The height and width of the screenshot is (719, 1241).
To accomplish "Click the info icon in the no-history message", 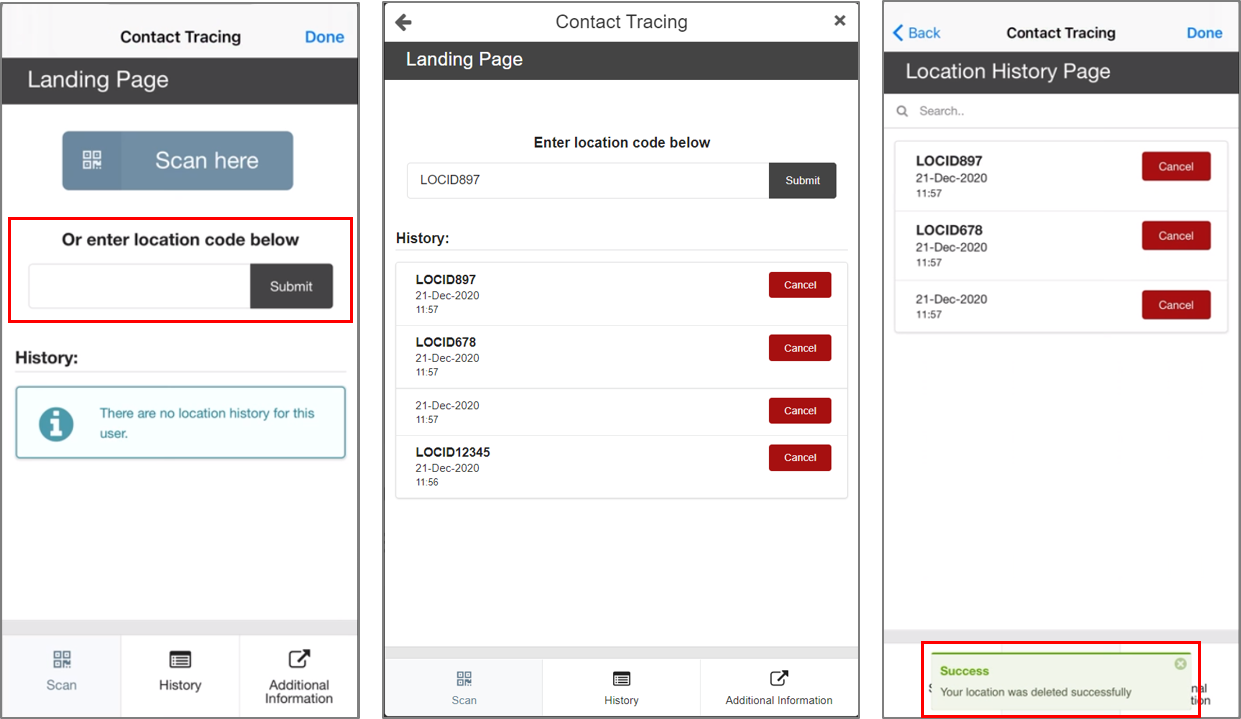I will click(x=56, y=423).
